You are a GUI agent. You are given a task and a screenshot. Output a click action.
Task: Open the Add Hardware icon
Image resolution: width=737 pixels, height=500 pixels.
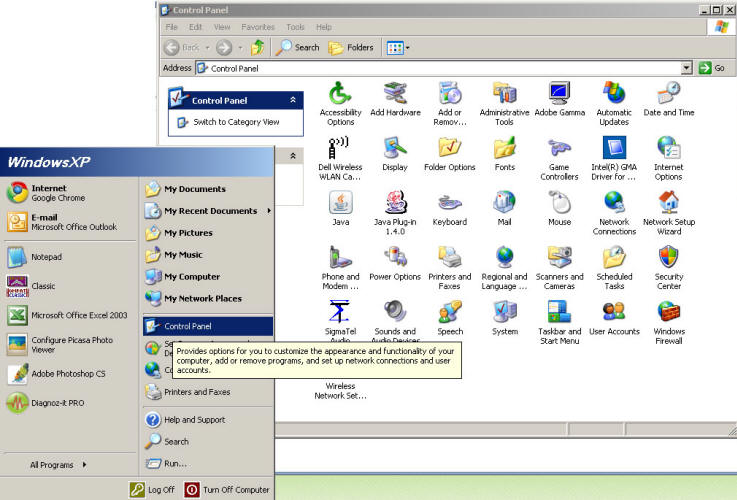395,93
